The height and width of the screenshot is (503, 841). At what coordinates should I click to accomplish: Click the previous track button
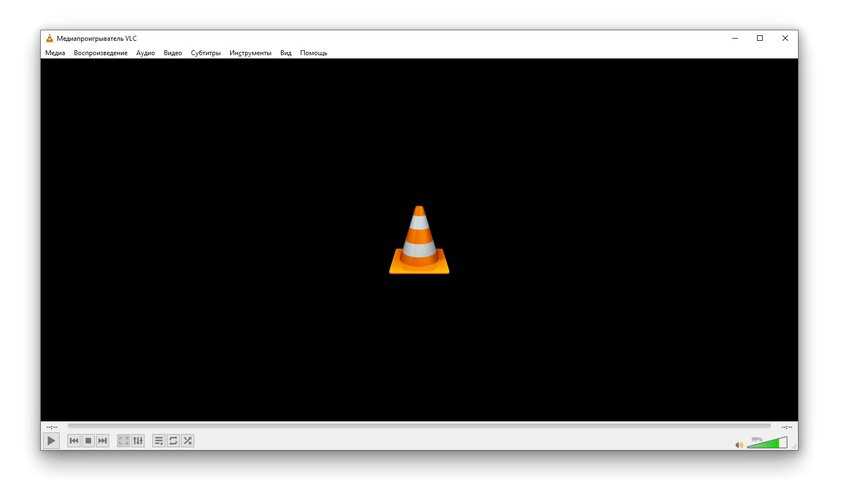point(74,440)
